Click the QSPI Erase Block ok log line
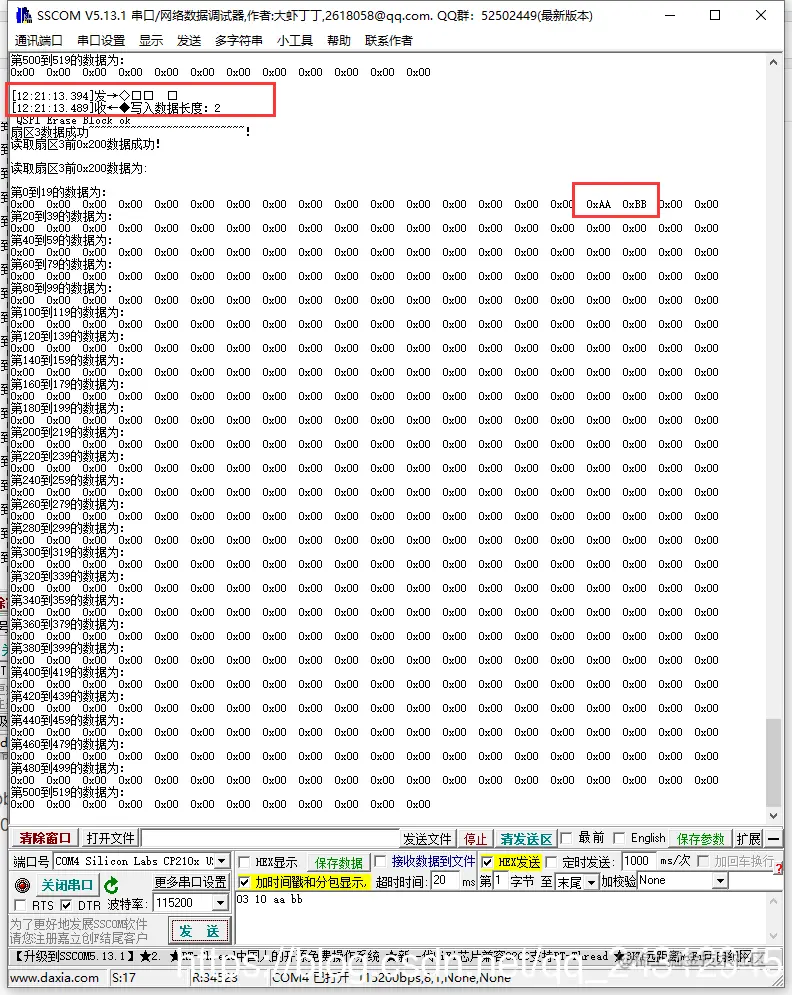This screenshot has height=995, width=792. click(73, 120)
